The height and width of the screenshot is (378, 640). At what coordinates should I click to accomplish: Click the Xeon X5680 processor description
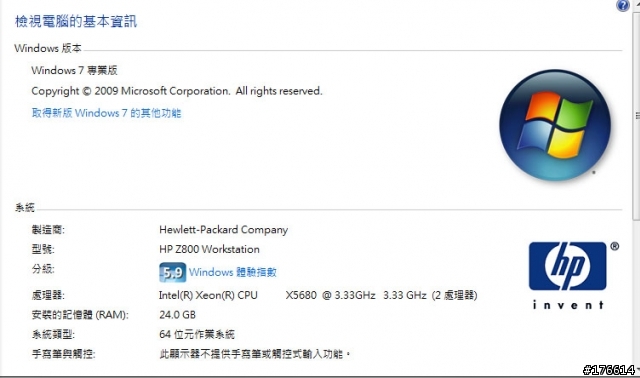318,295
